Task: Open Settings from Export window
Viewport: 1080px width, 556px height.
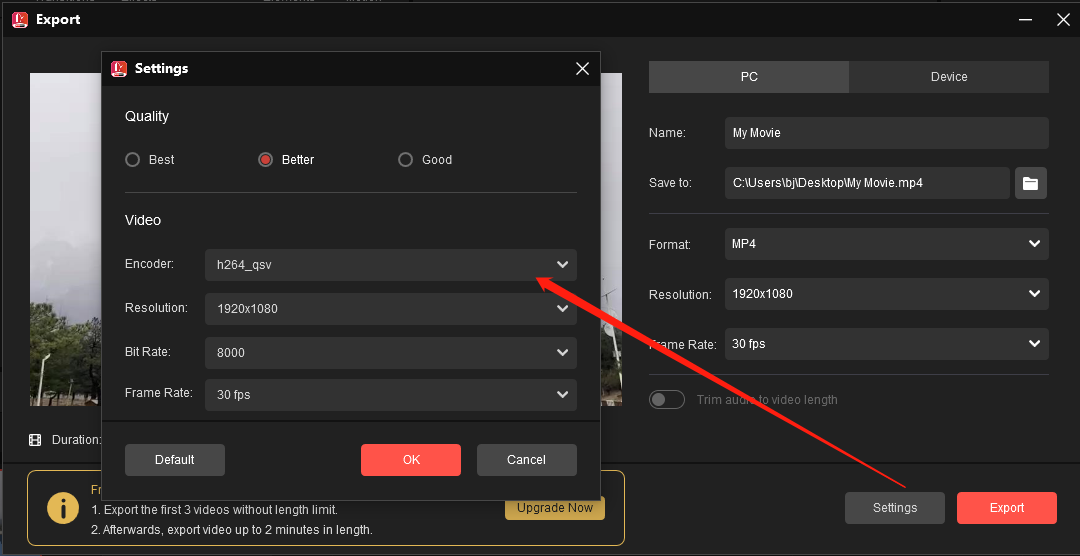Action: (x=895, y=508)
